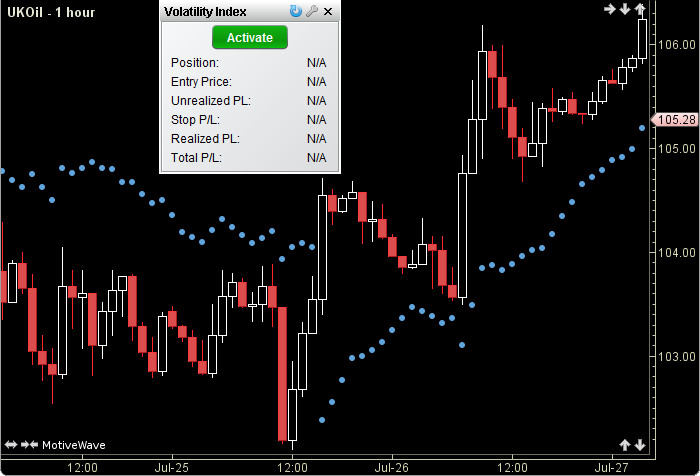The width and height of the screenshot is (700, 476).
Task: Click the 104.00 price axis label
Action: tap(677, 253)
